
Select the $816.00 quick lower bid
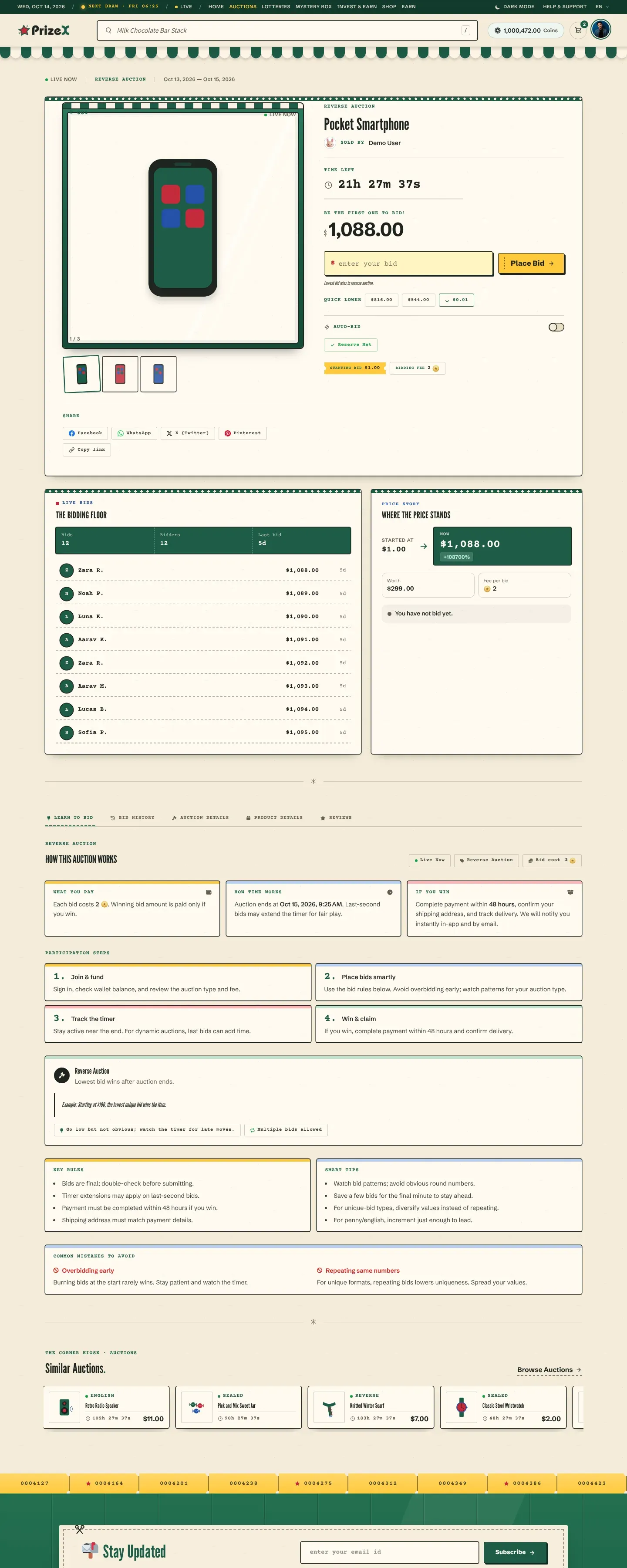click(382, 300)
